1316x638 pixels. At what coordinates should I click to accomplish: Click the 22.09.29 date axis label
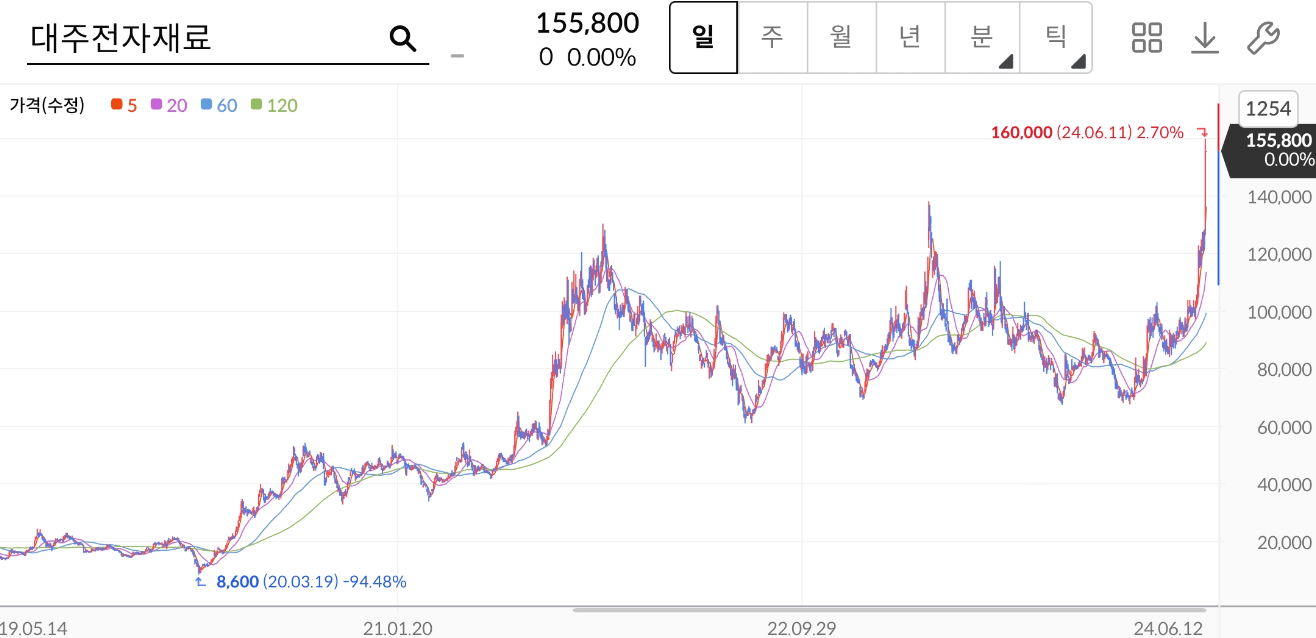click(x=802, y=628)
